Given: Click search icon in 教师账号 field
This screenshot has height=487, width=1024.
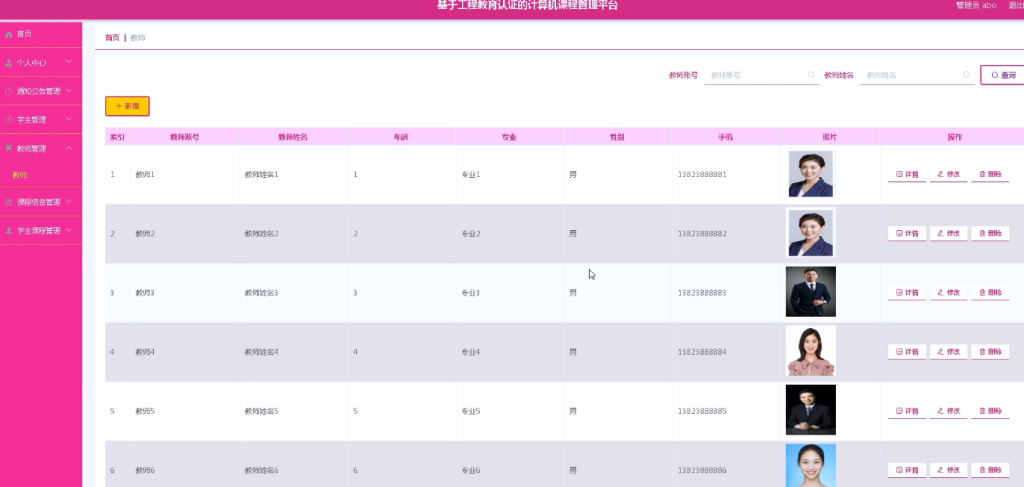Looking at the screenshot, I should coord(811,75).
